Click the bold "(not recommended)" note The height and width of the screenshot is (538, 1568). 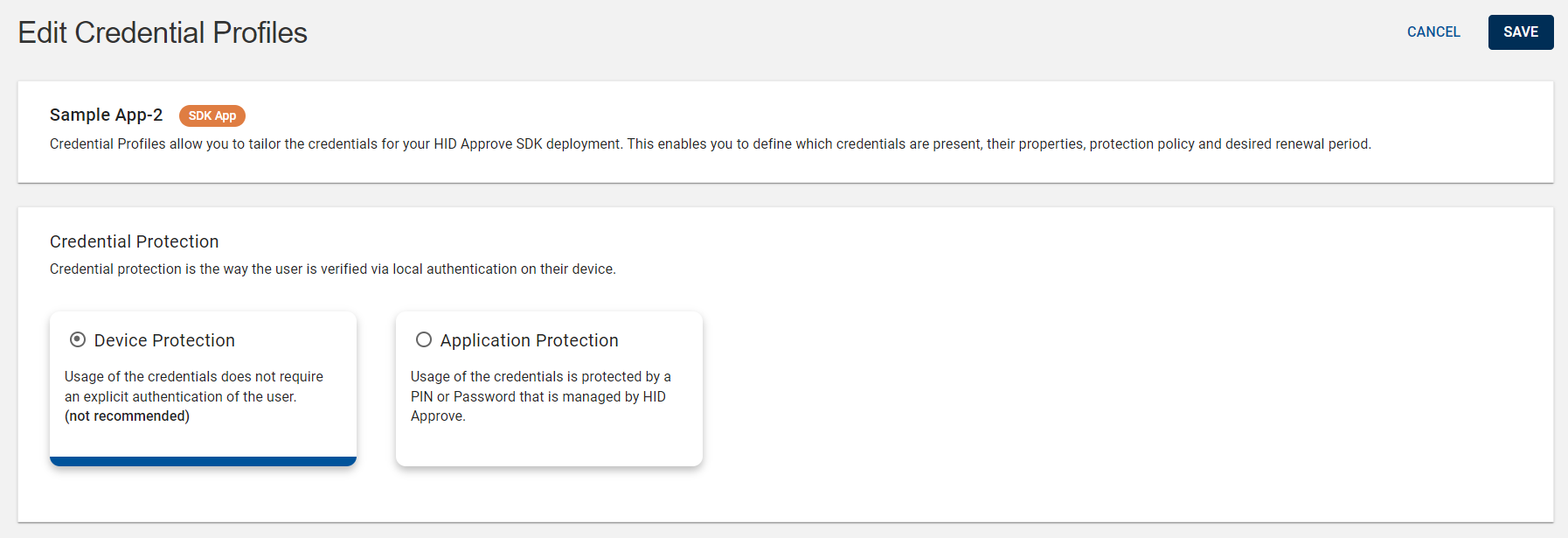(x=127, y=416)
